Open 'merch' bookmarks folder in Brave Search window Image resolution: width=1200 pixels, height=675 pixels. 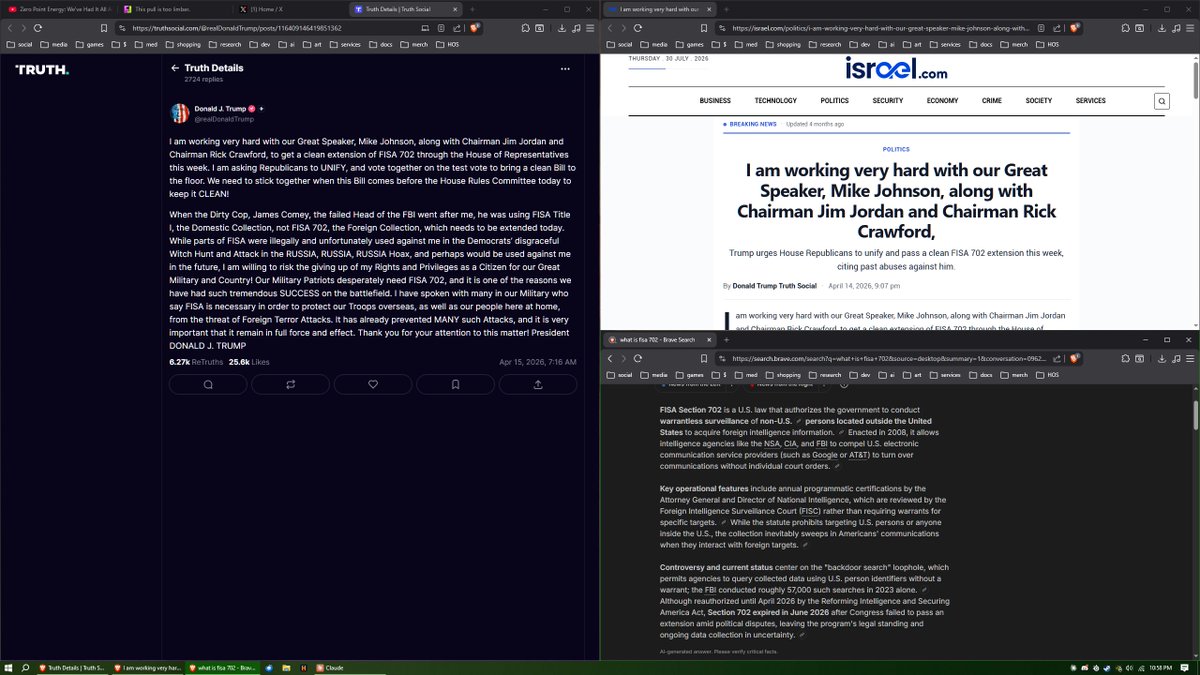[1014, 374]
